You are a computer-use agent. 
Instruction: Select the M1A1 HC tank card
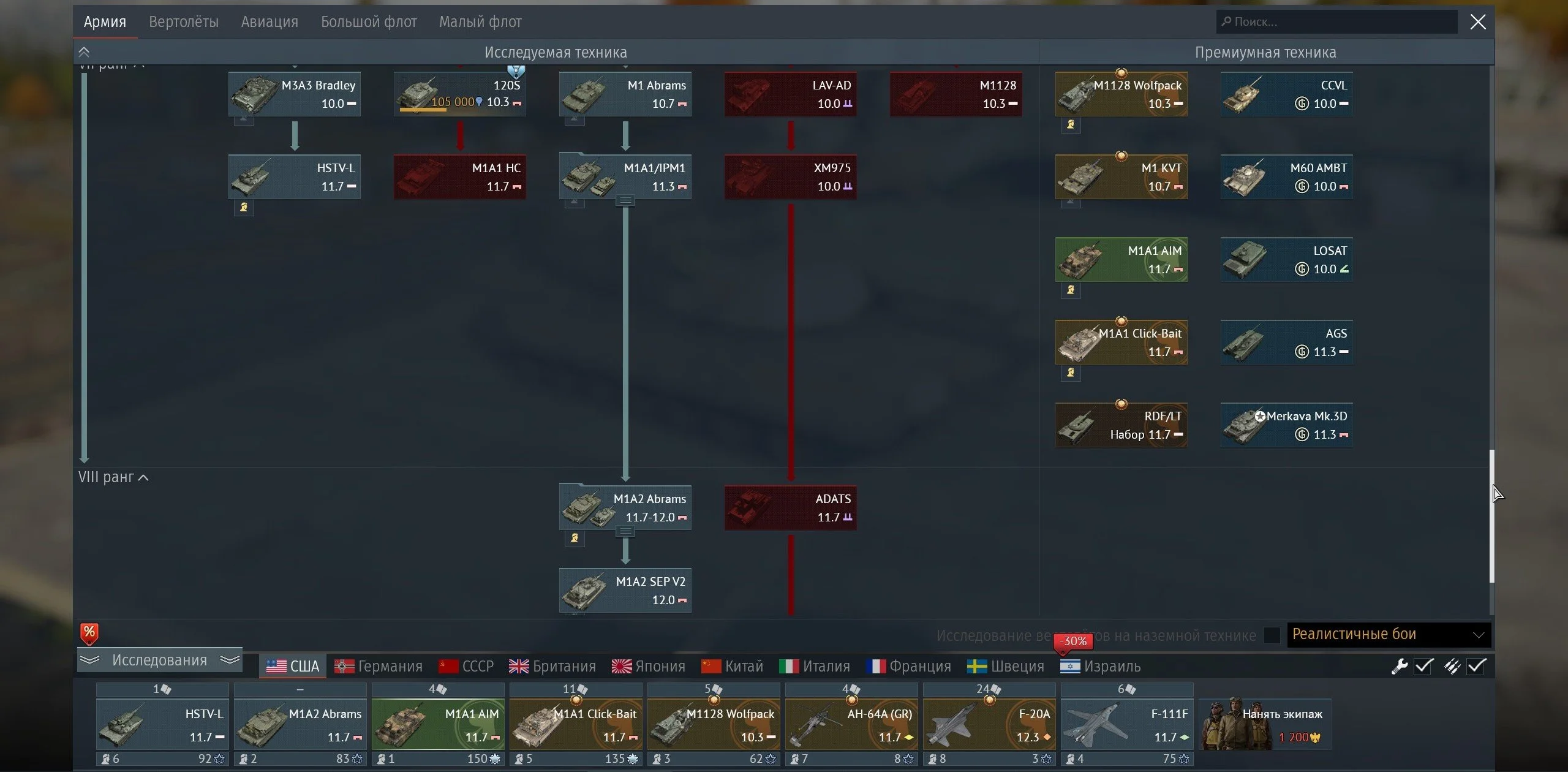pos(459,176)
